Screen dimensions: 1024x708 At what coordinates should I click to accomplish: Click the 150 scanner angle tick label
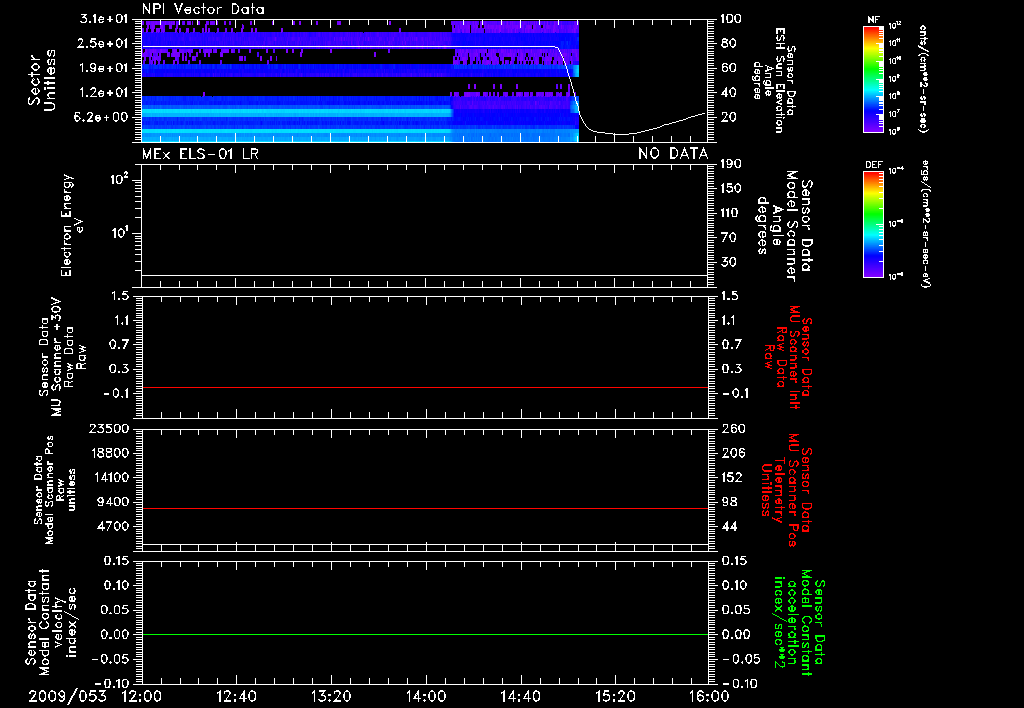point(731,188)
